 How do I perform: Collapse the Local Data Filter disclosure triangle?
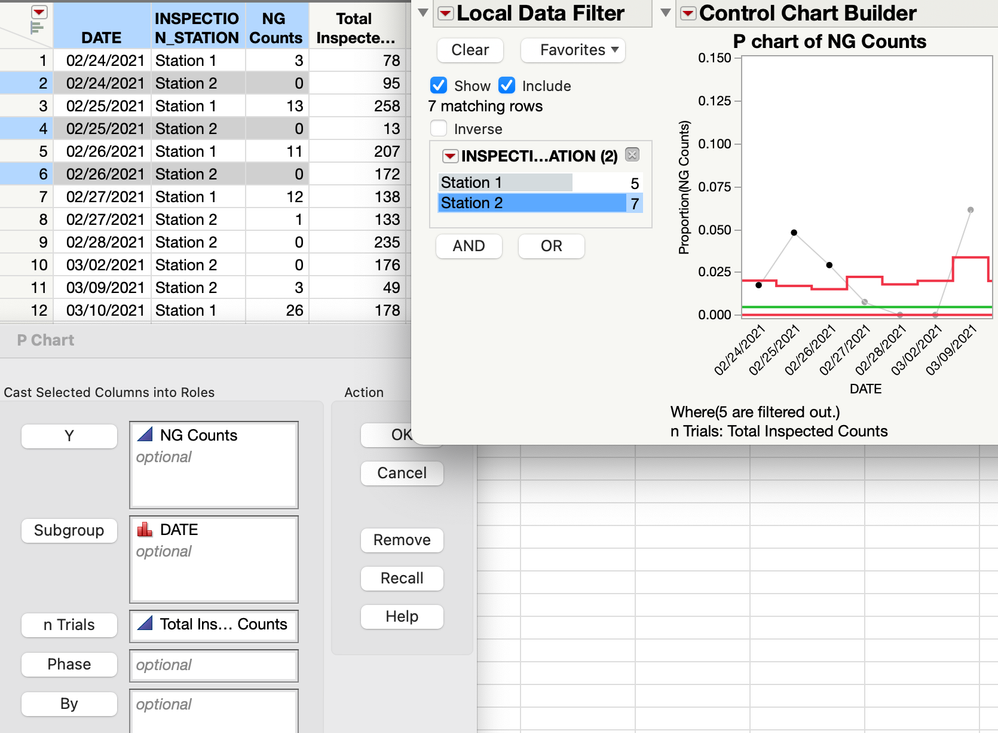(423, 13)
